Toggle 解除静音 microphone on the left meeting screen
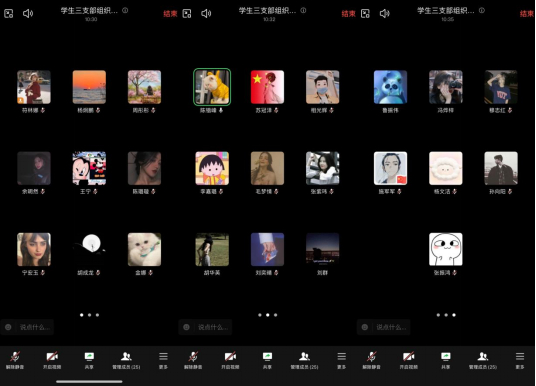 click(15, 360)
